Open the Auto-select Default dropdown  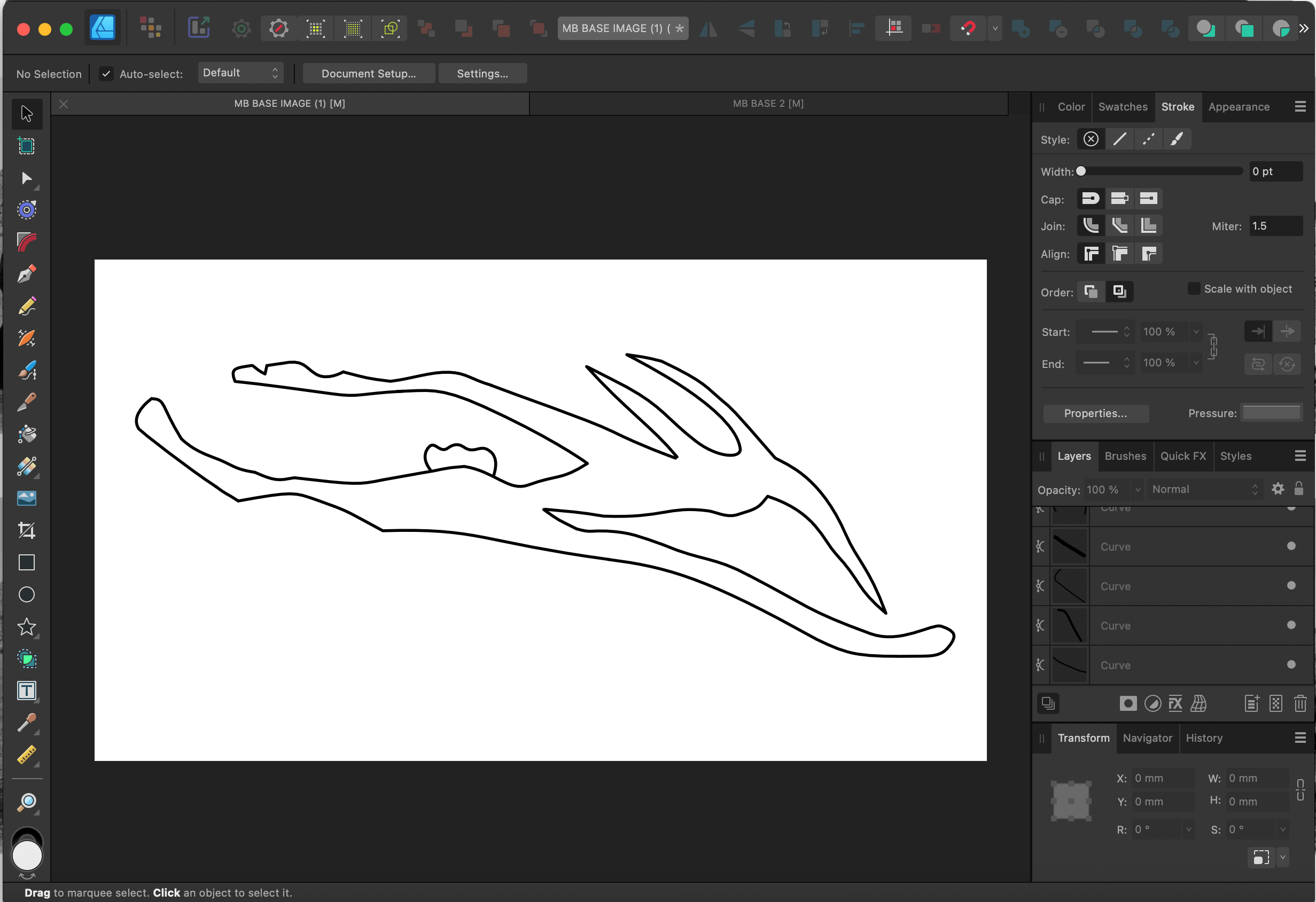pyautogui.click(x=240, y=73)
